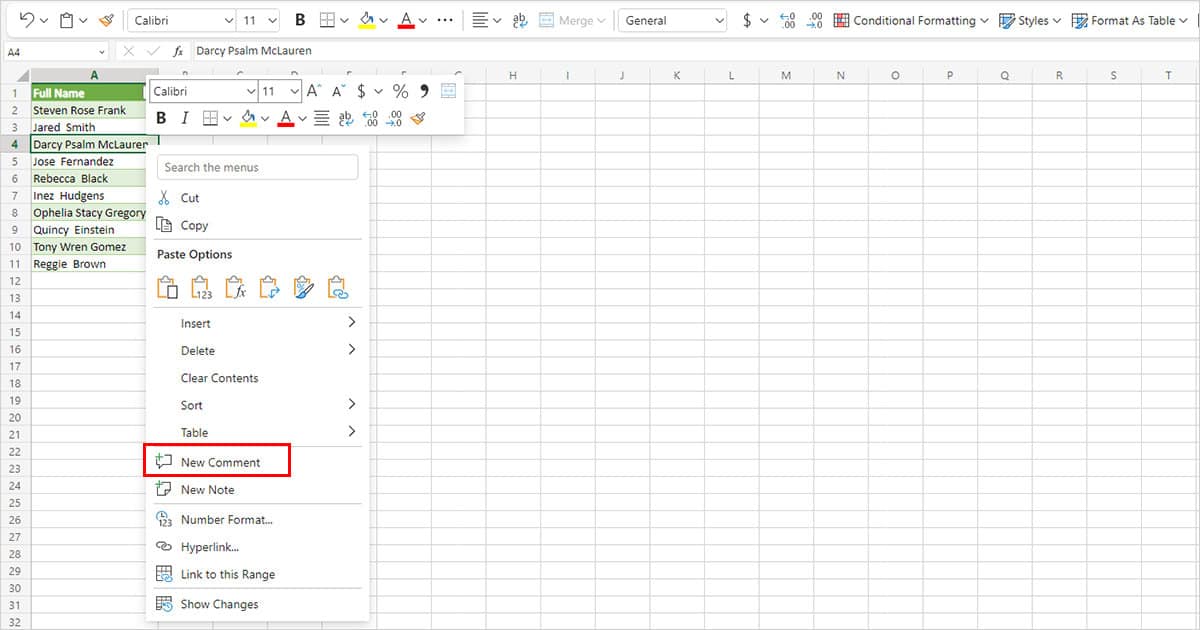Open the font size dropdown
This screenshot has height=630, width=1200.
tap(280, 91)
